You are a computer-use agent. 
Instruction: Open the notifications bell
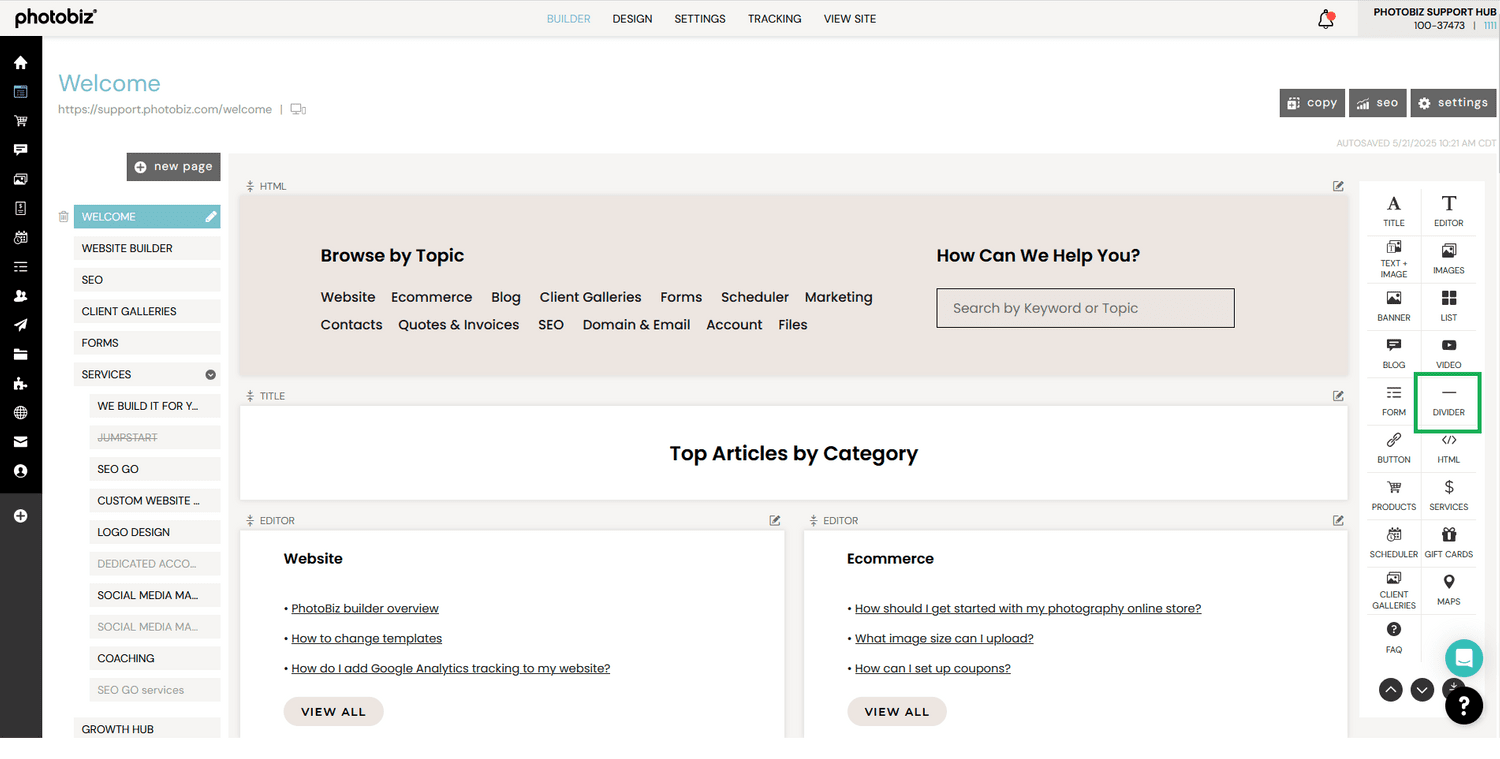coord(1326,19)
